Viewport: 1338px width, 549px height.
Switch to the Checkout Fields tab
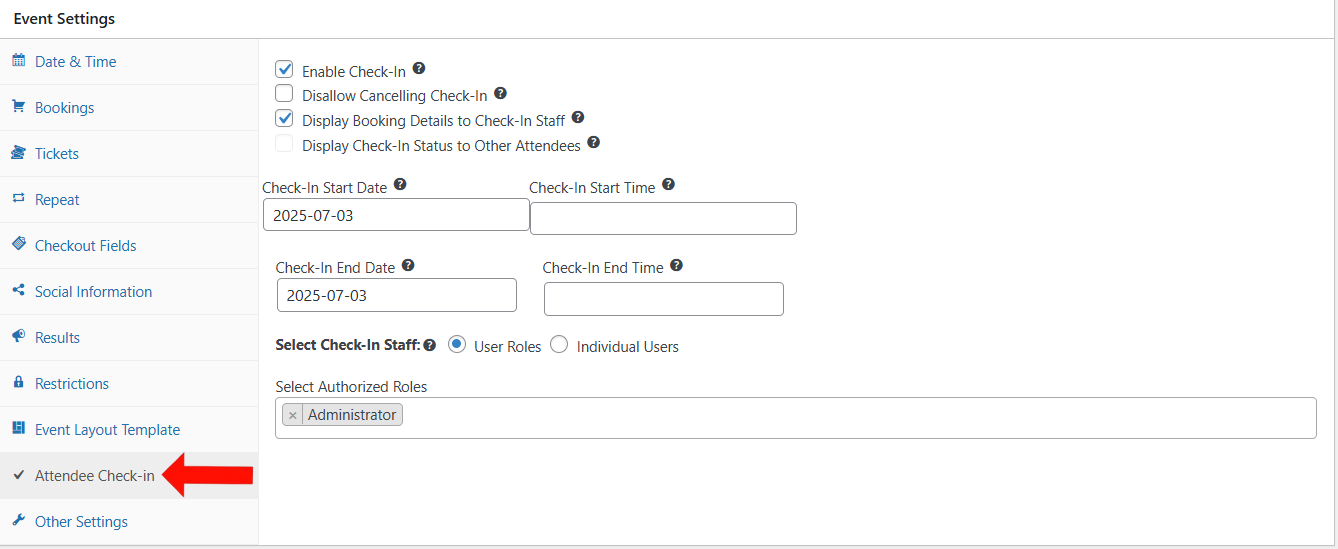pyautogui.click(x=86, y=245)
